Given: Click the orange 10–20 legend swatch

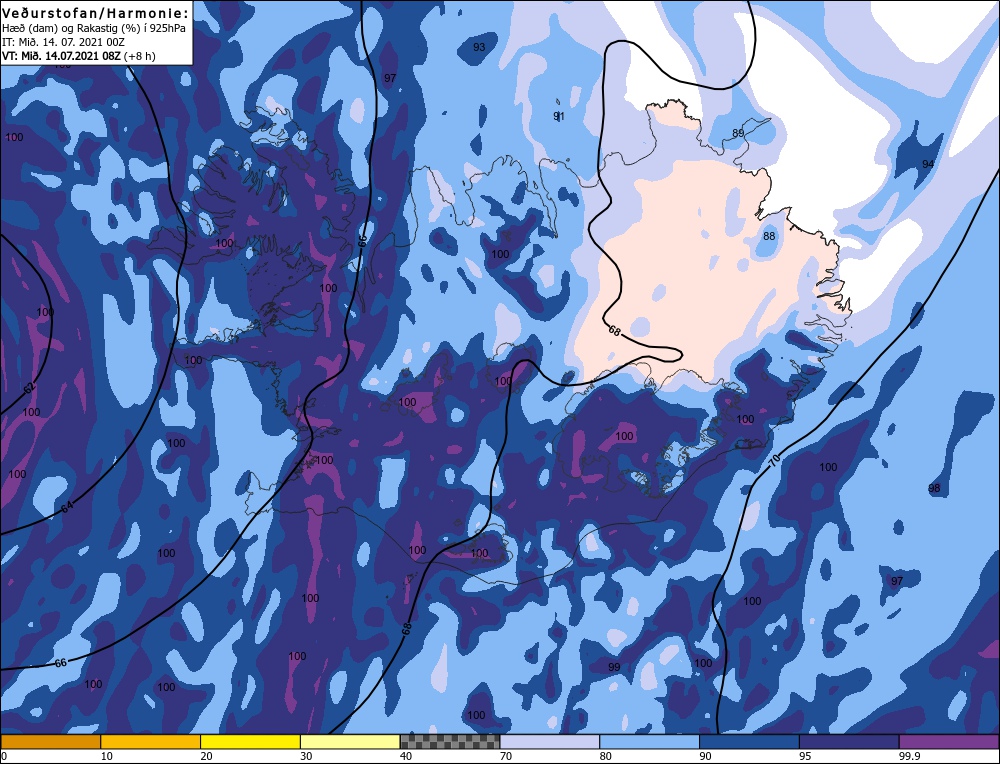Looking at the screenshot, I should click(151, 742).
